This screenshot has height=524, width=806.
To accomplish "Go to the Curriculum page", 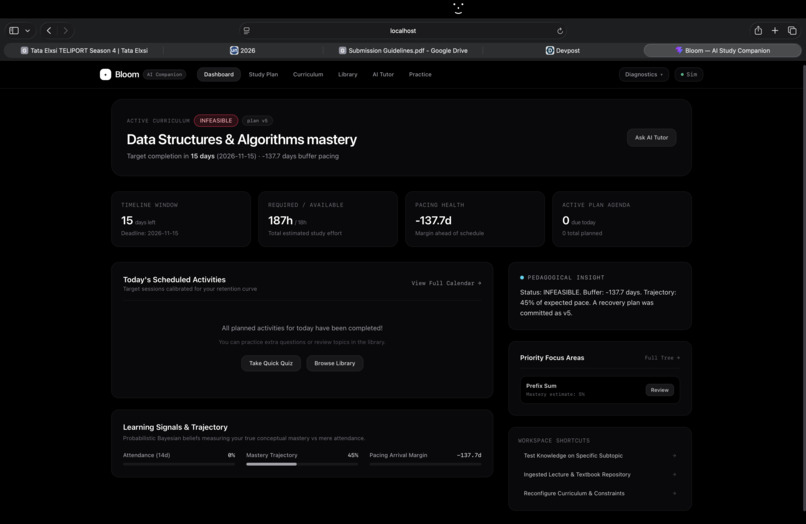I will tap(308, 75).
